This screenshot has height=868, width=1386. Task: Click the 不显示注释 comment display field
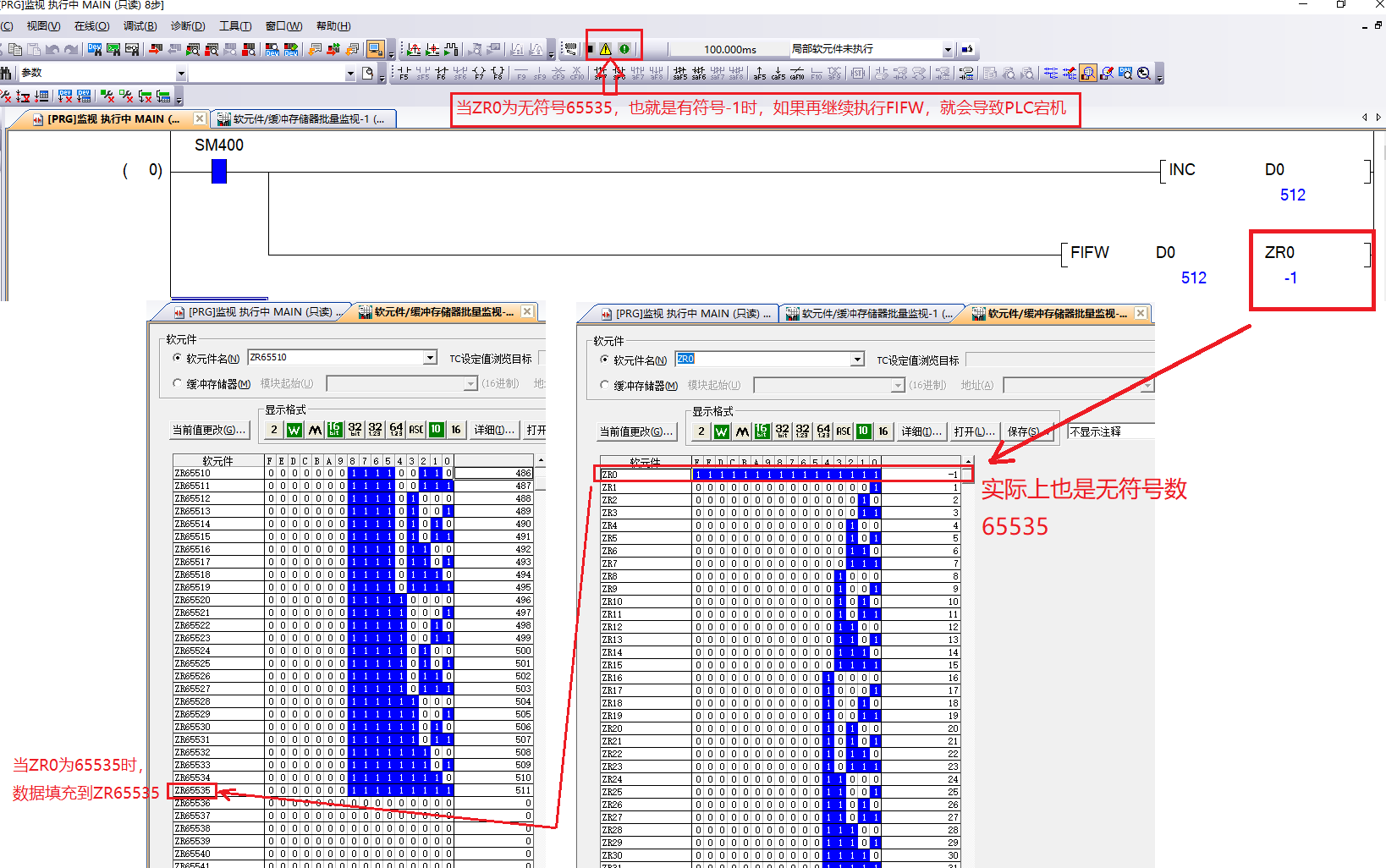click(x=1110, y=431)
